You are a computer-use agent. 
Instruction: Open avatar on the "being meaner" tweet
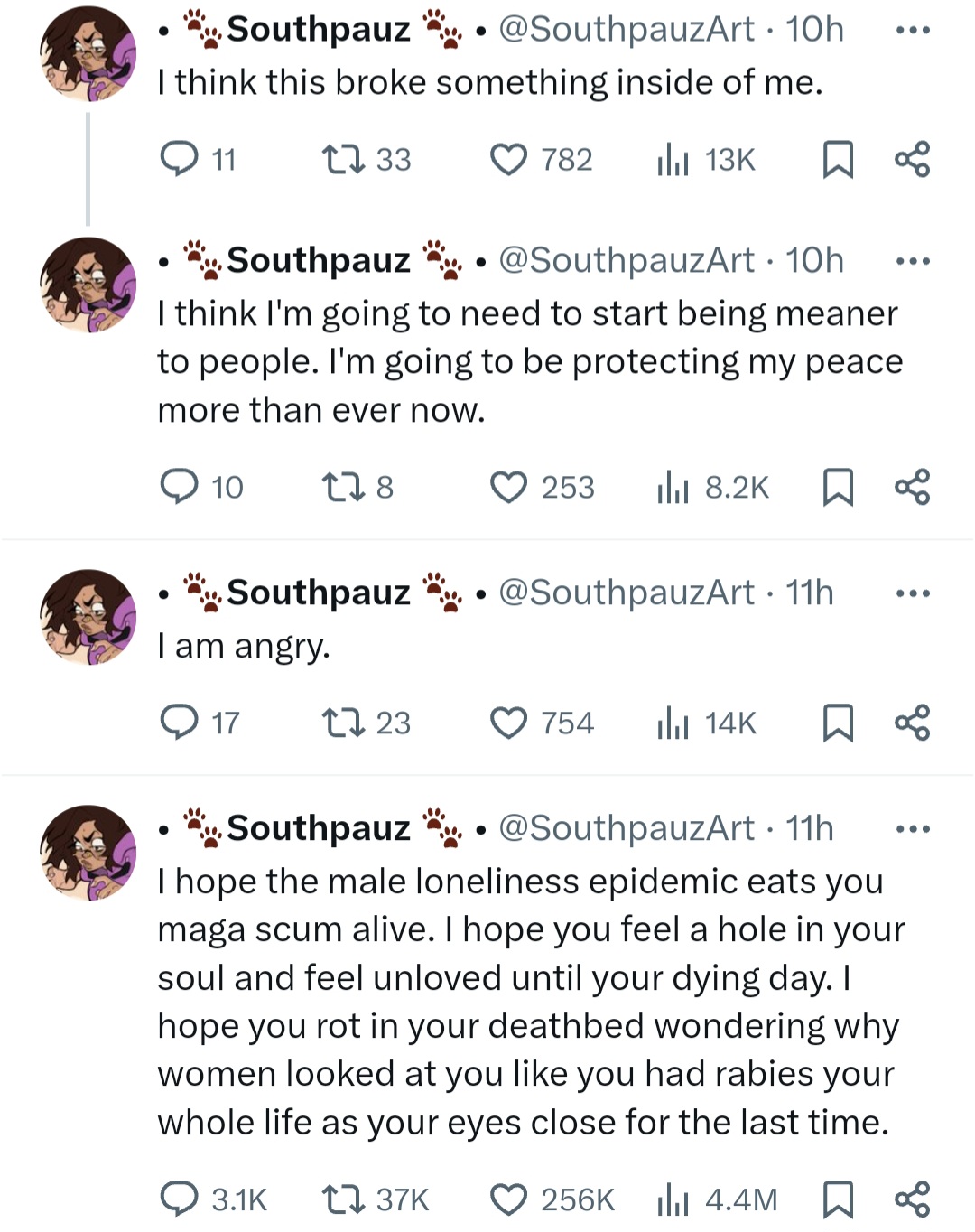88,285
